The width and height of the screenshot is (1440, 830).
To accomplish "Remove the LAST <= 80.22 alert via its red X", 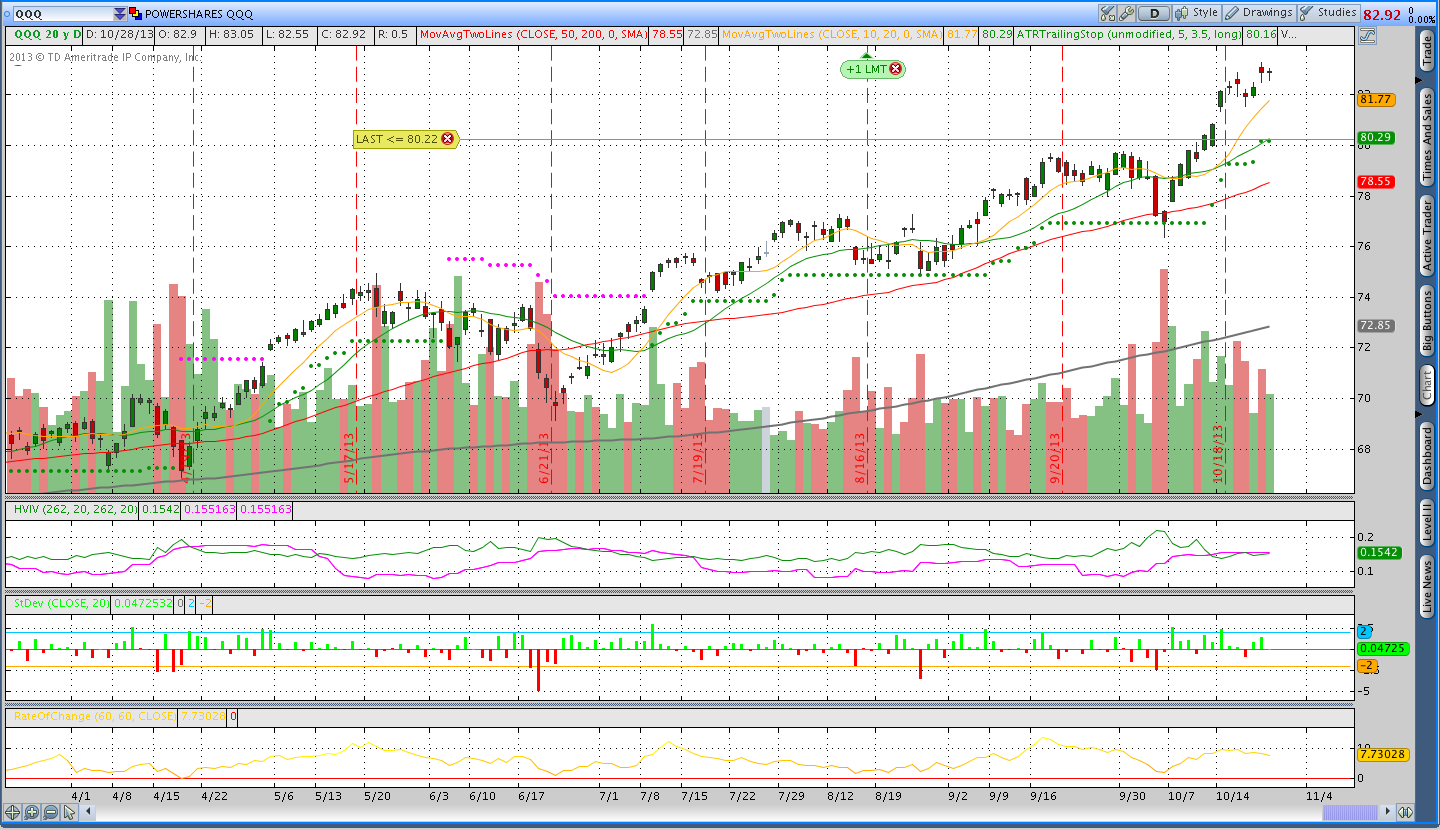I will (447, 139).
